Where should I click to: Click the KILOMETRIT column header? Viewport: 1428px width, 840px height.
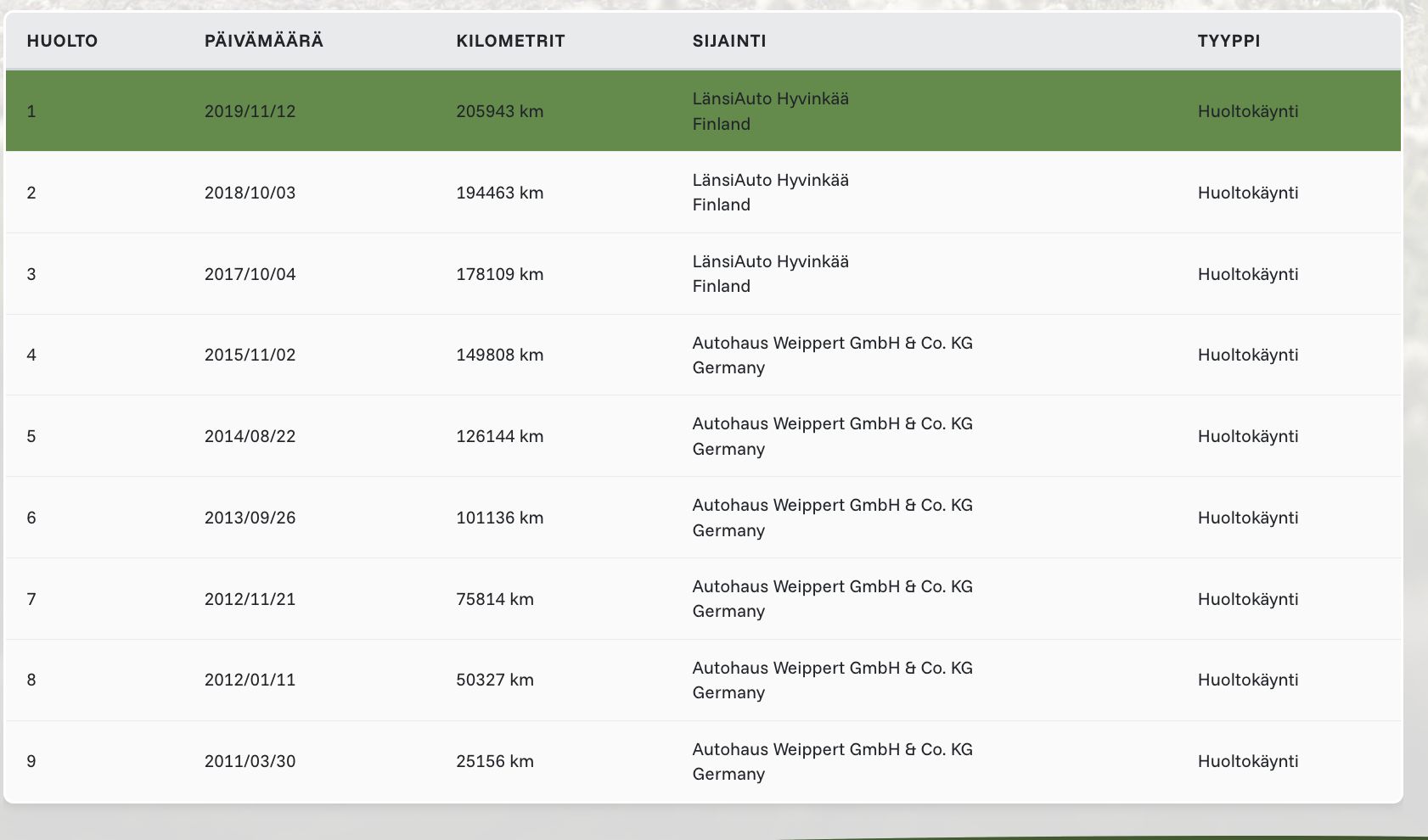point(510,41)
